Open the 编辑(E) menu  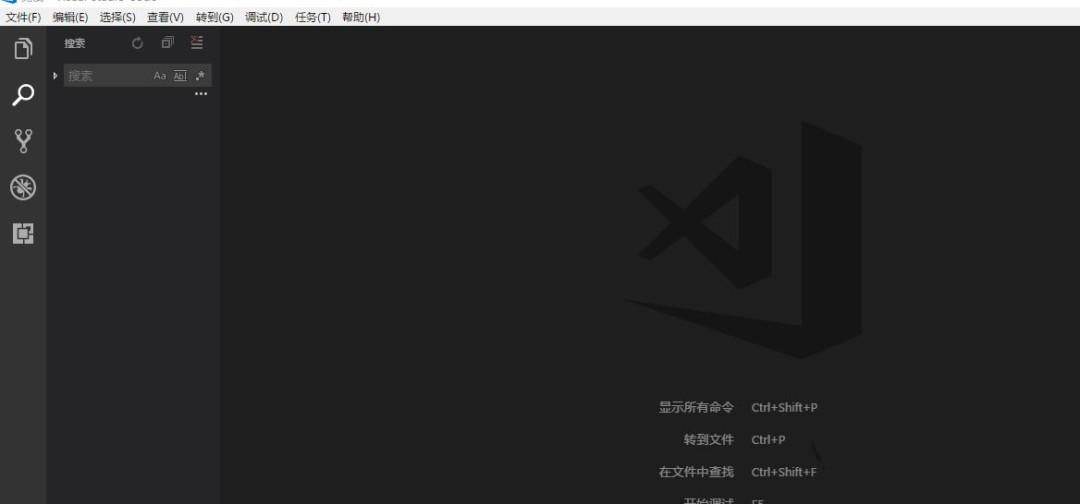point(70,18)
